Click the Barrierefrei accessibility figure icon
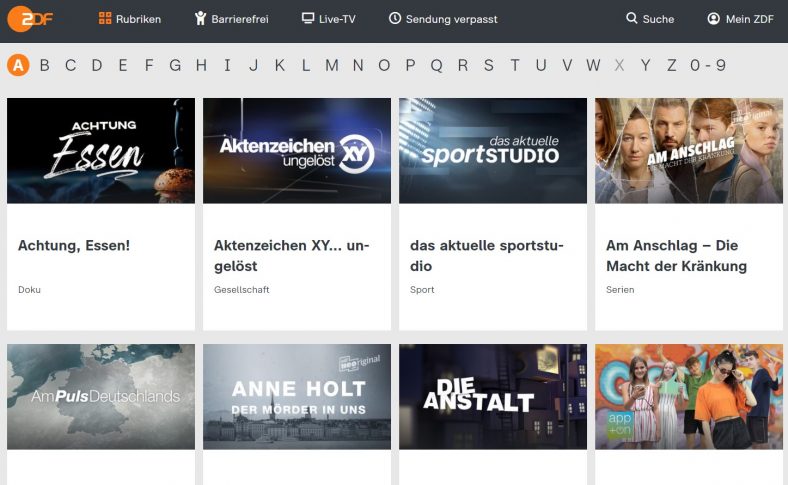Viewport: 788px width, 485px height. click(x=201, y=19)
